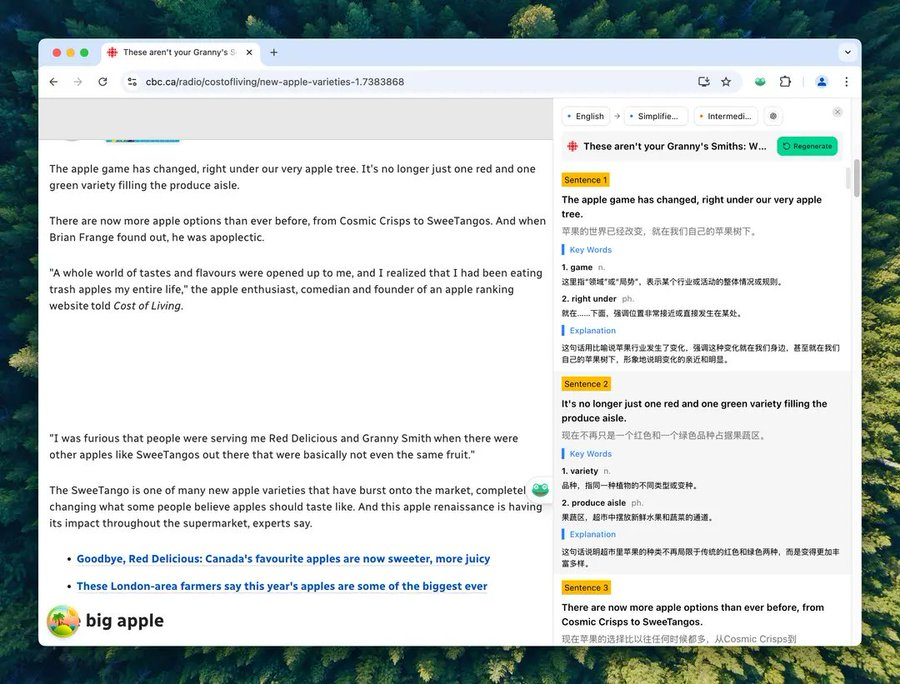Open the side panel settings icon
Image resolution: width=900 pixels, height=684 pixels.
click(773, 116)
